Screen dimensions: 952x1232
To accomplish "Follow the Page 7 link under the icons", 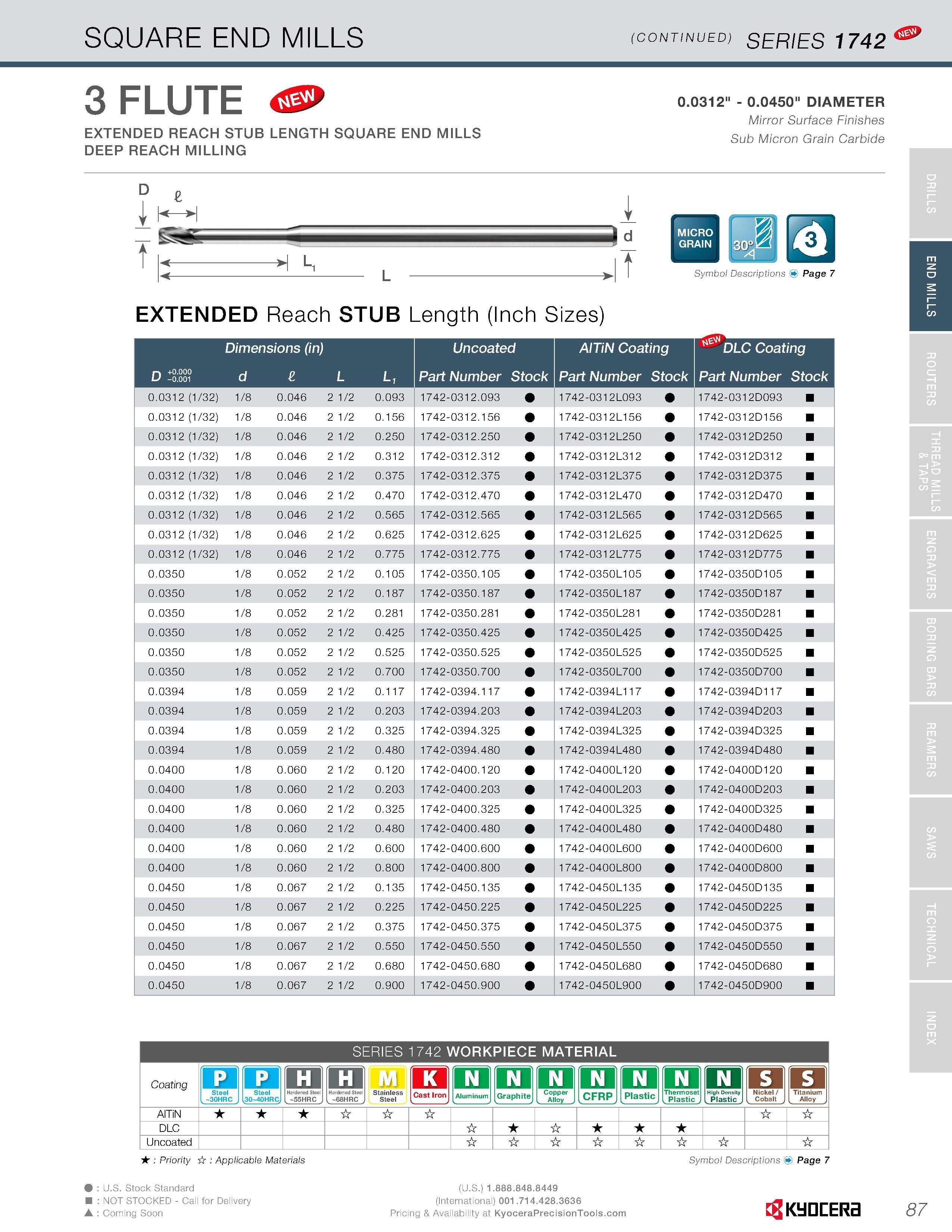I will click(x=818, y=274).
